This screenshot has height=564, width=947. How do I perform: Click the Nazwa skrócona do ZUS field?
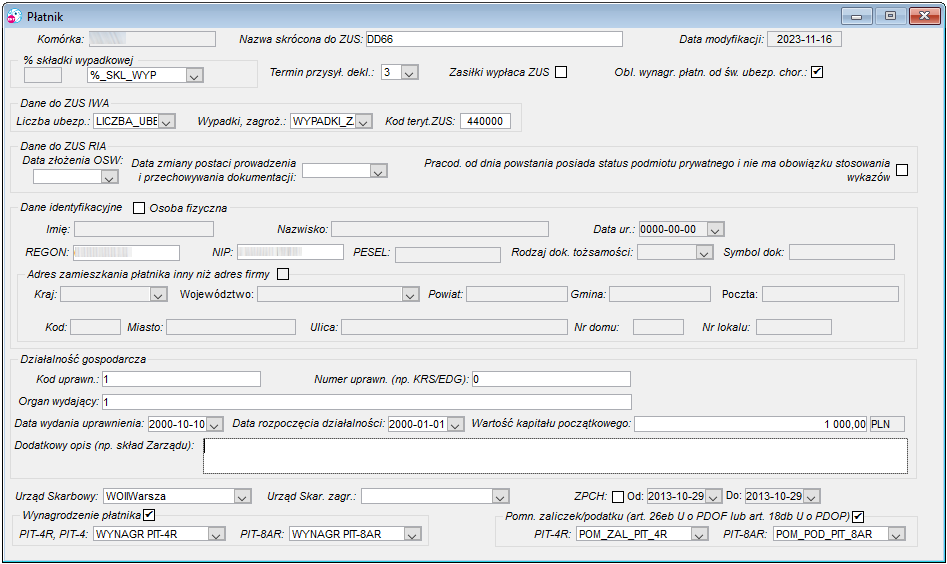coord(494,39)
